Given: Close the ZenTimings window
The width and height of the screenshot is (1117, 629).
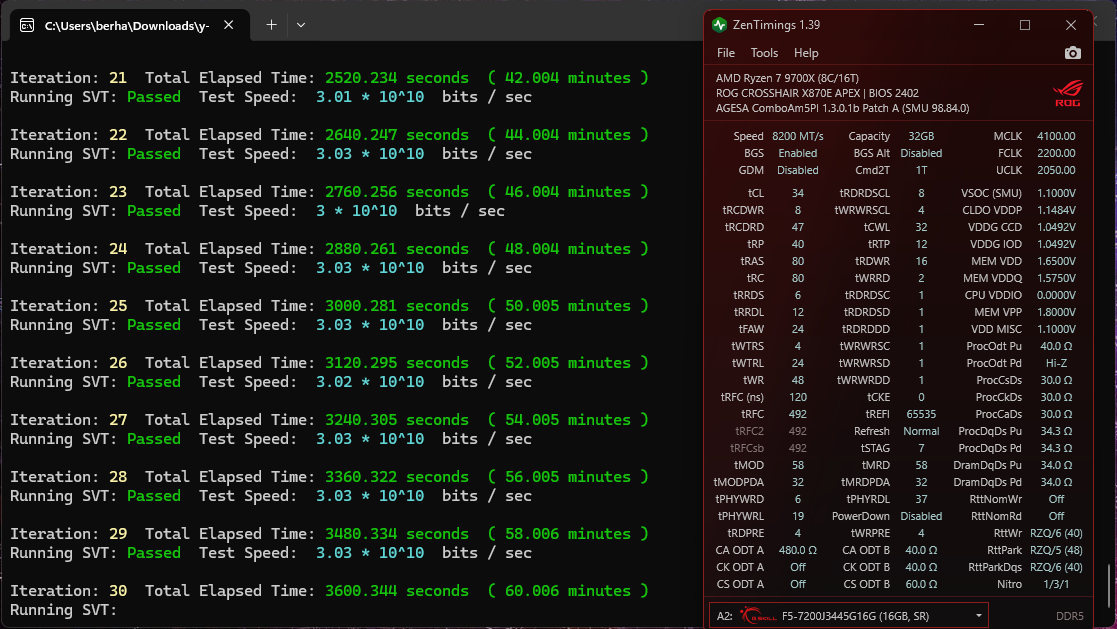Looking at the screenshot, I should pyautogui.click(x=1071, y=25).
